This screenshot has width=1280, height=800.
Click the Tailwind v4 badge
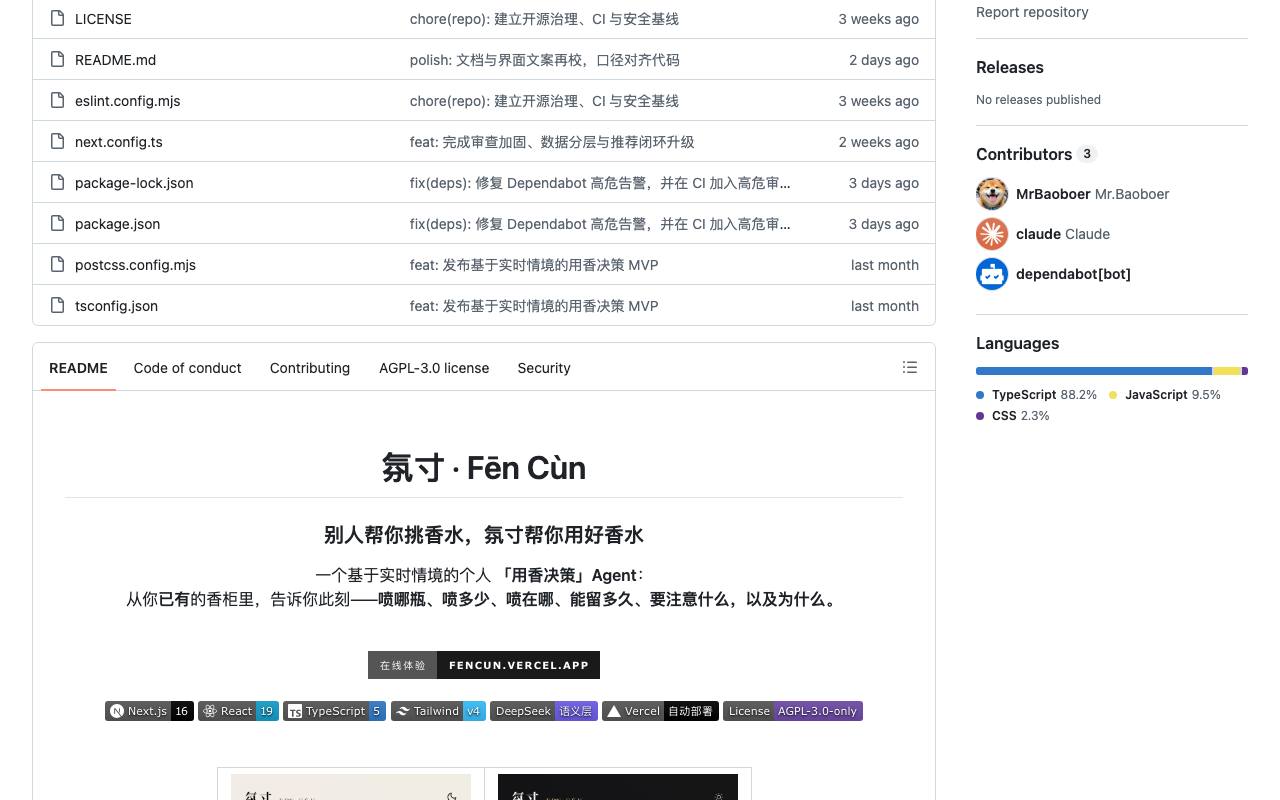point(438,711)
